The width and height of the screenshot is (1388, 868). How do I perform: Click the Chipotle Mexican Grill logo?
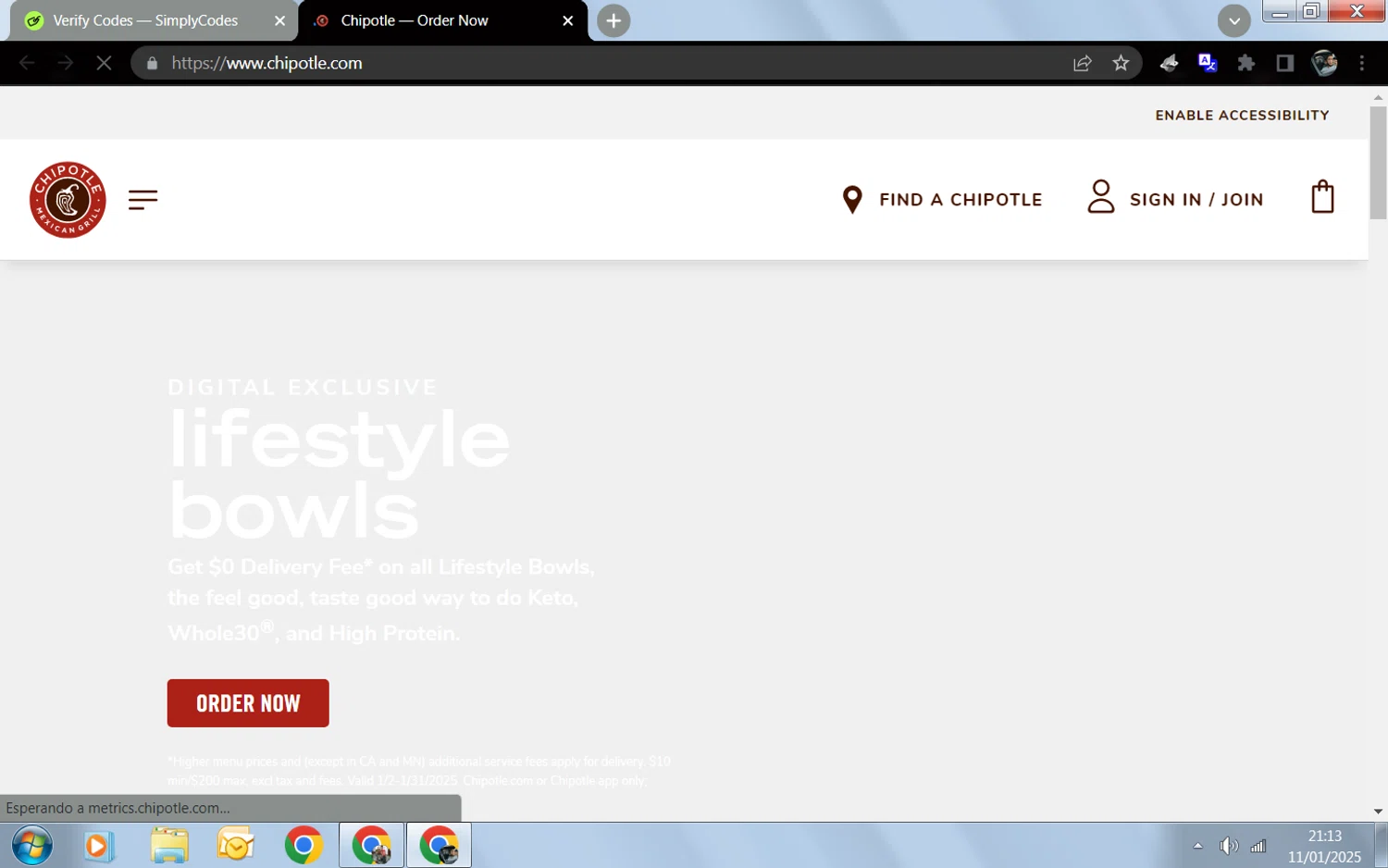point(68,200)
